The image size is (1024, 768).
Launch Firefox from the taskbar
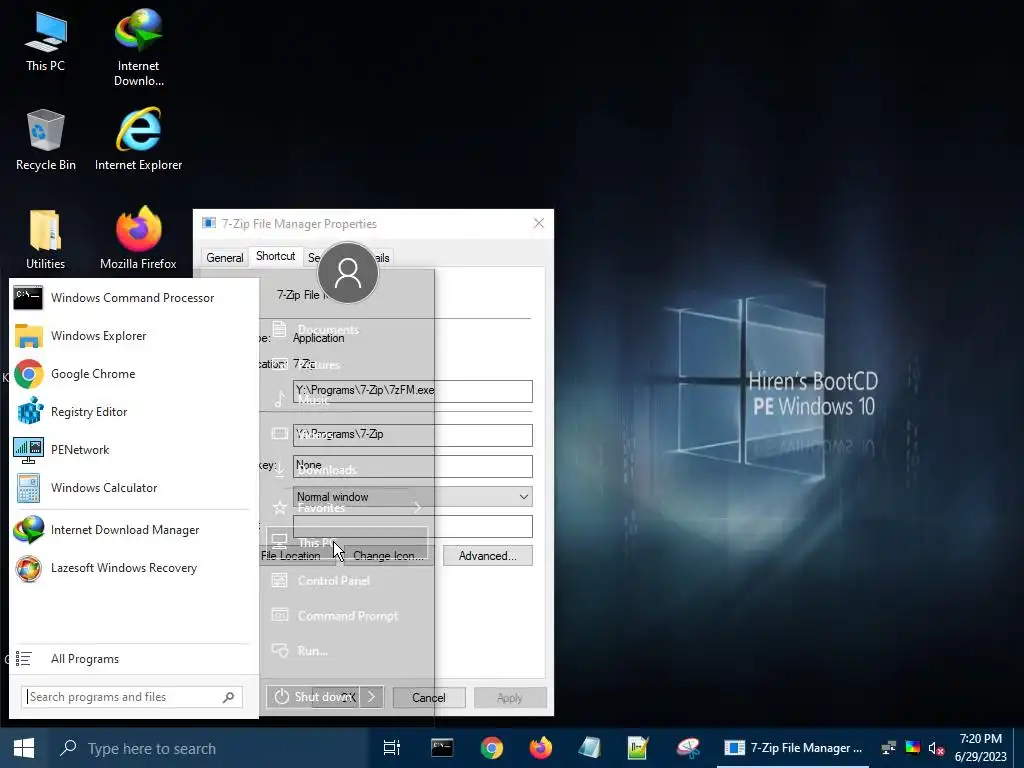(541, 748)
